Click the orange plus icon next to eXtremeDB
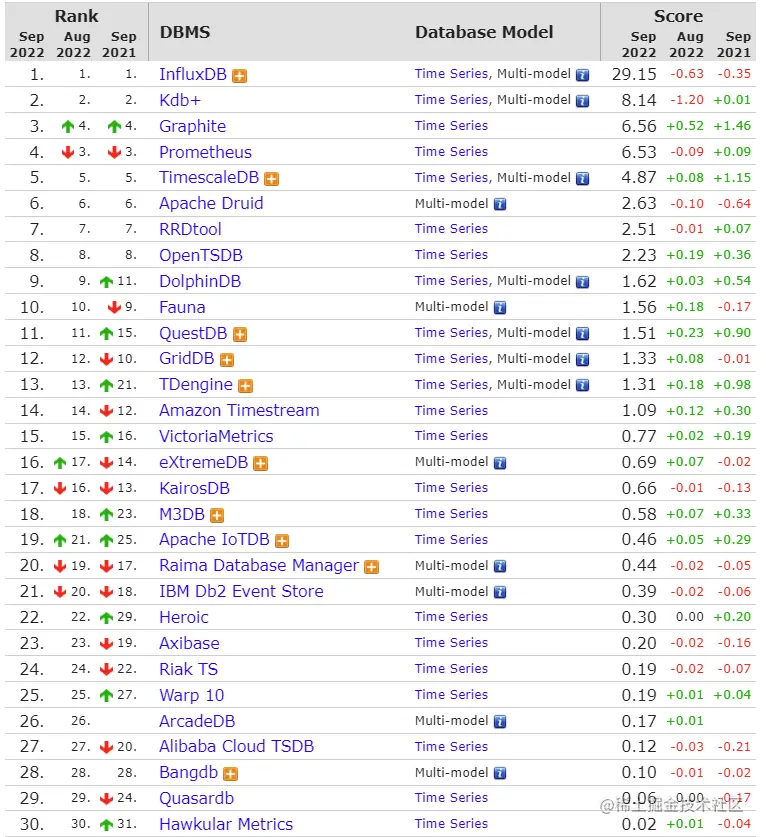This screenshot has width=766, height=837. (260, 463)
